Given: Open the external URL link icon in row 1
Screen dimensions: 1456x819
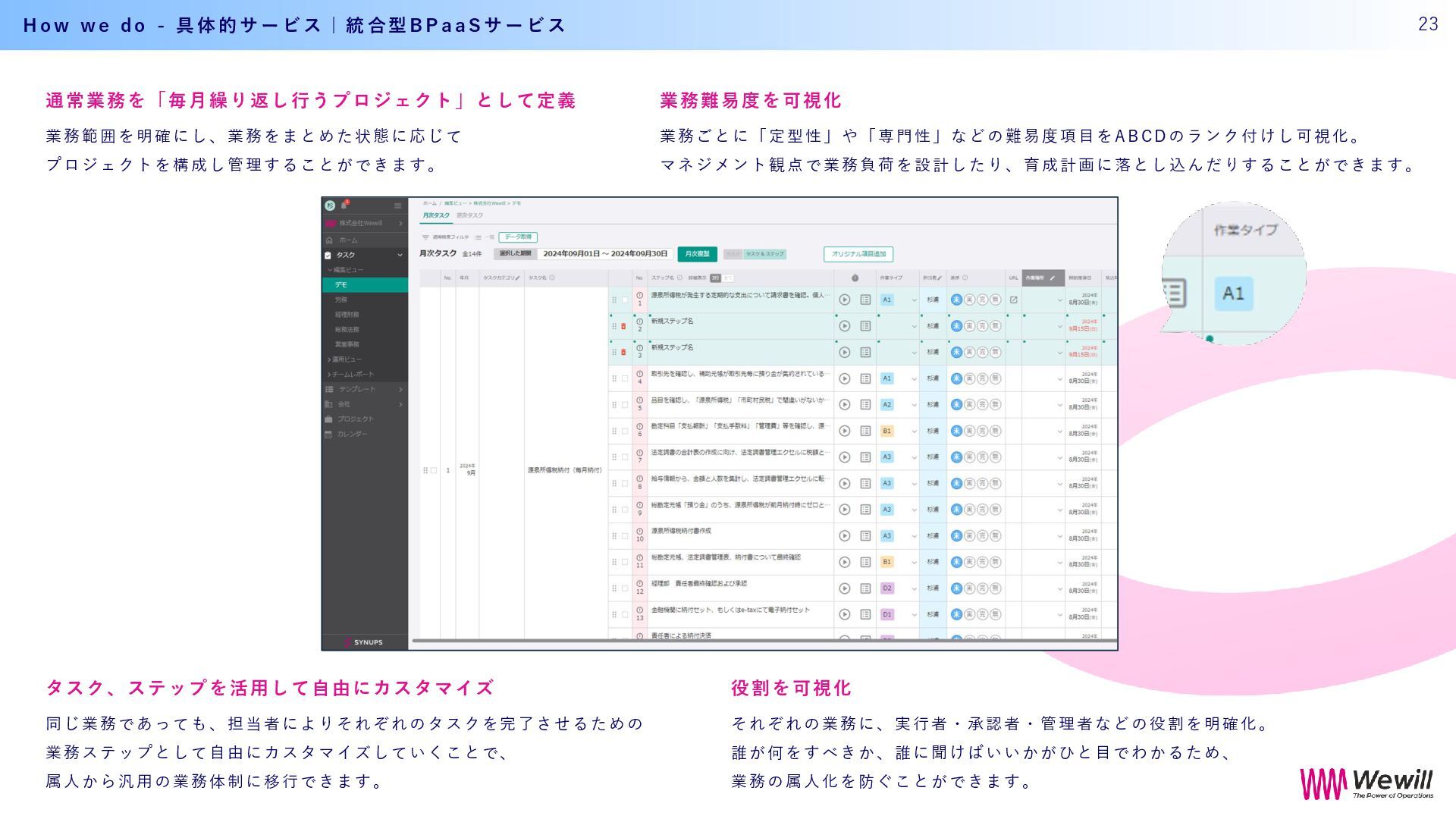Looking at the screenshot, I should pos(1014,300).
